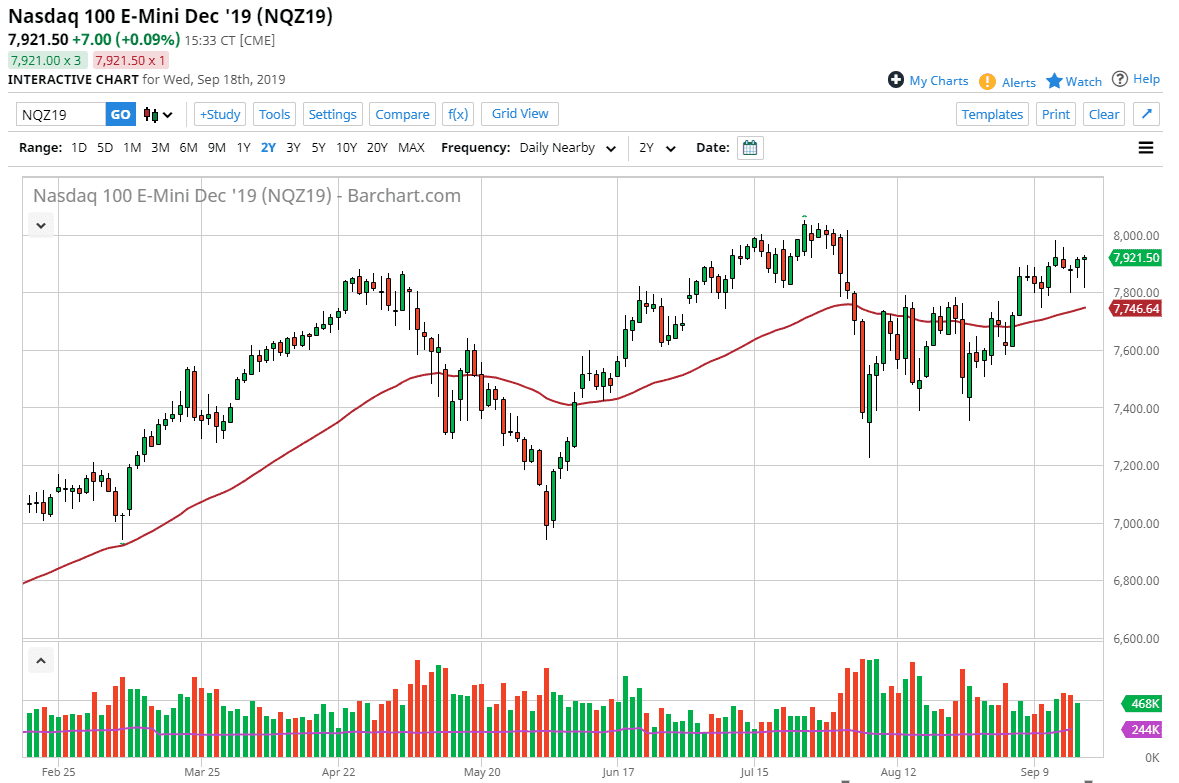Open the calendar date picker icon

click(750, 148)
